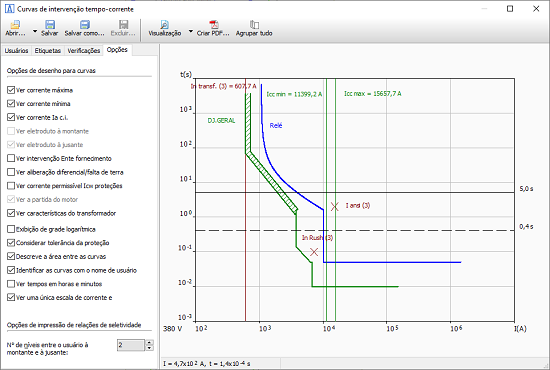Enable Exibição de grade logarítmica

pos(11,229)
